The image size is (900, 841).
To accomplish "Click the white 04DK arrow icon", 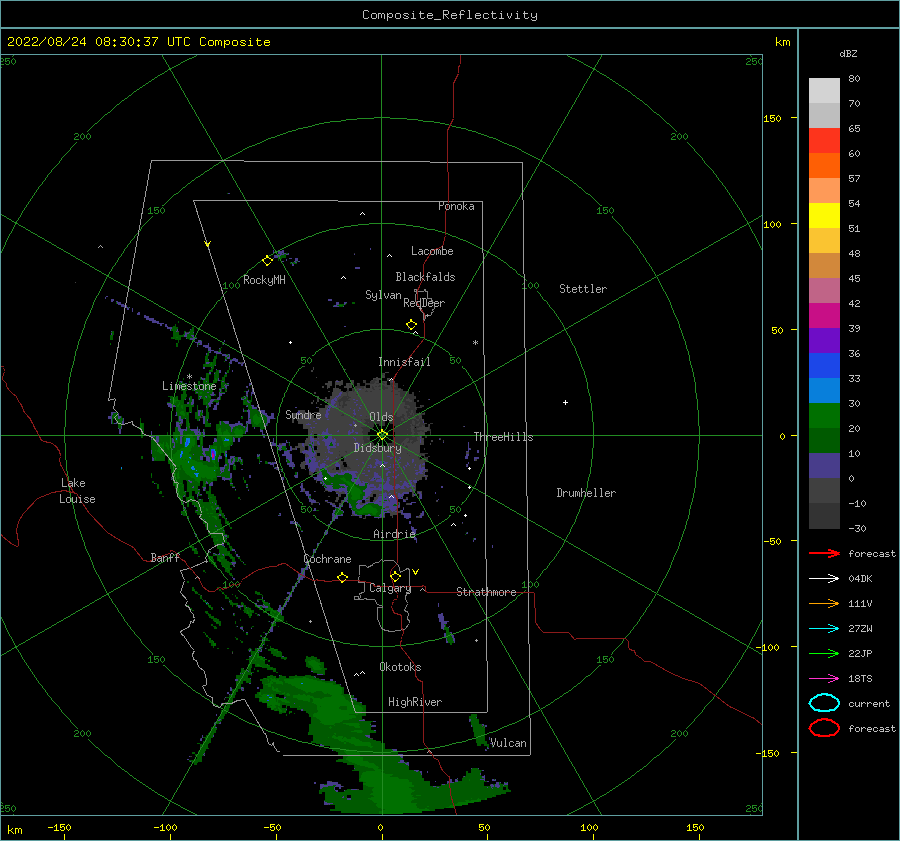I will (x=824, y=579).
